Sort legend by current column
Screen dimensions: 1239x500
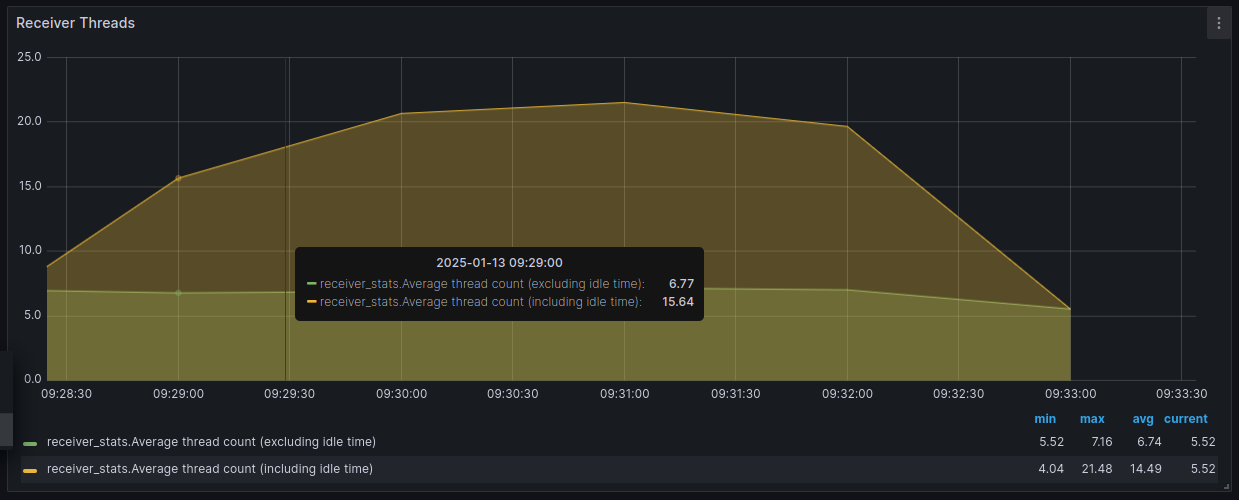coord(1186,419)
